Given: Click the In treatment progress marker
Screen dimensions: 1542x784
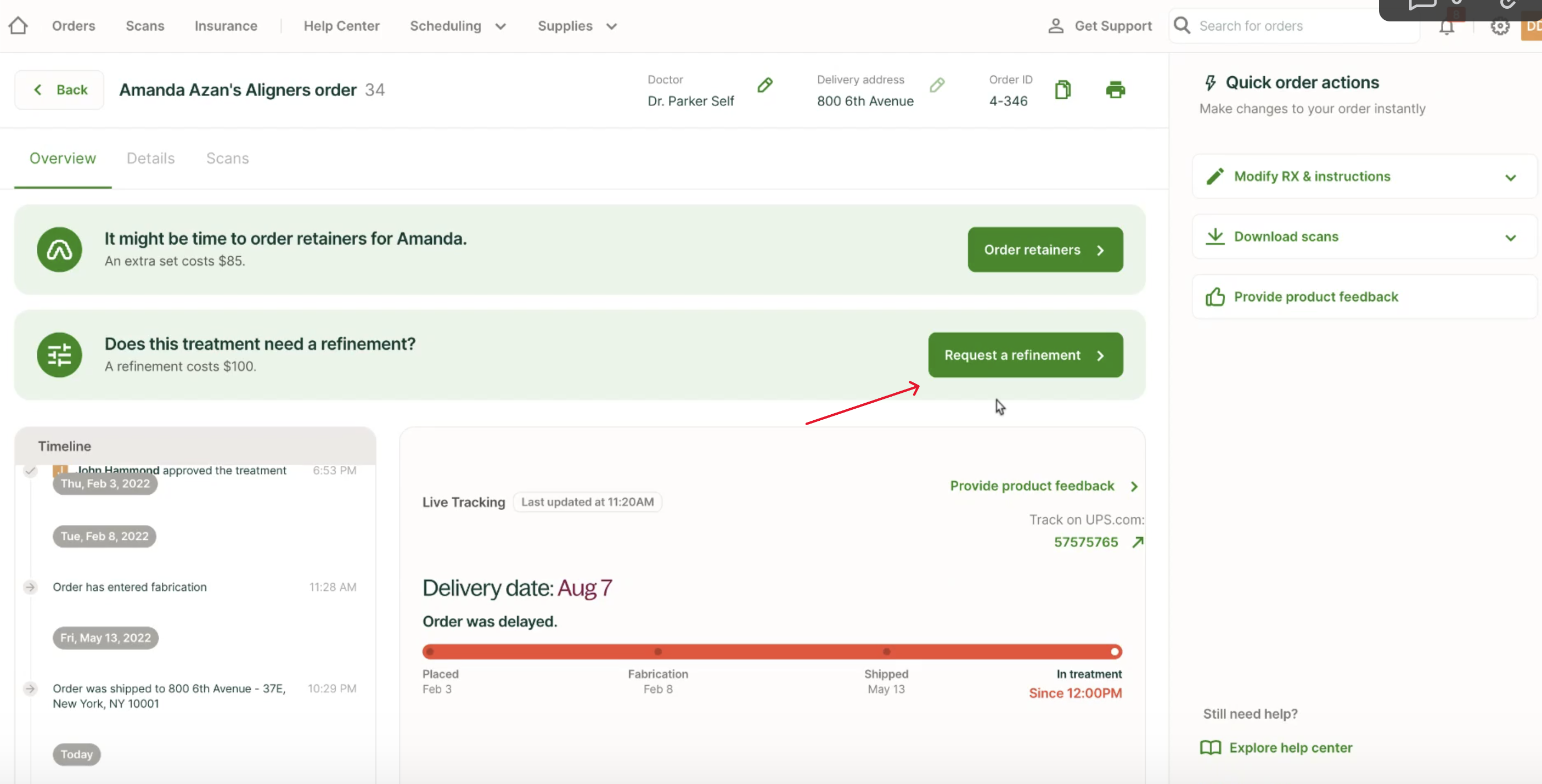Looking at the screenshot, I should click(x=1114, y=652).
